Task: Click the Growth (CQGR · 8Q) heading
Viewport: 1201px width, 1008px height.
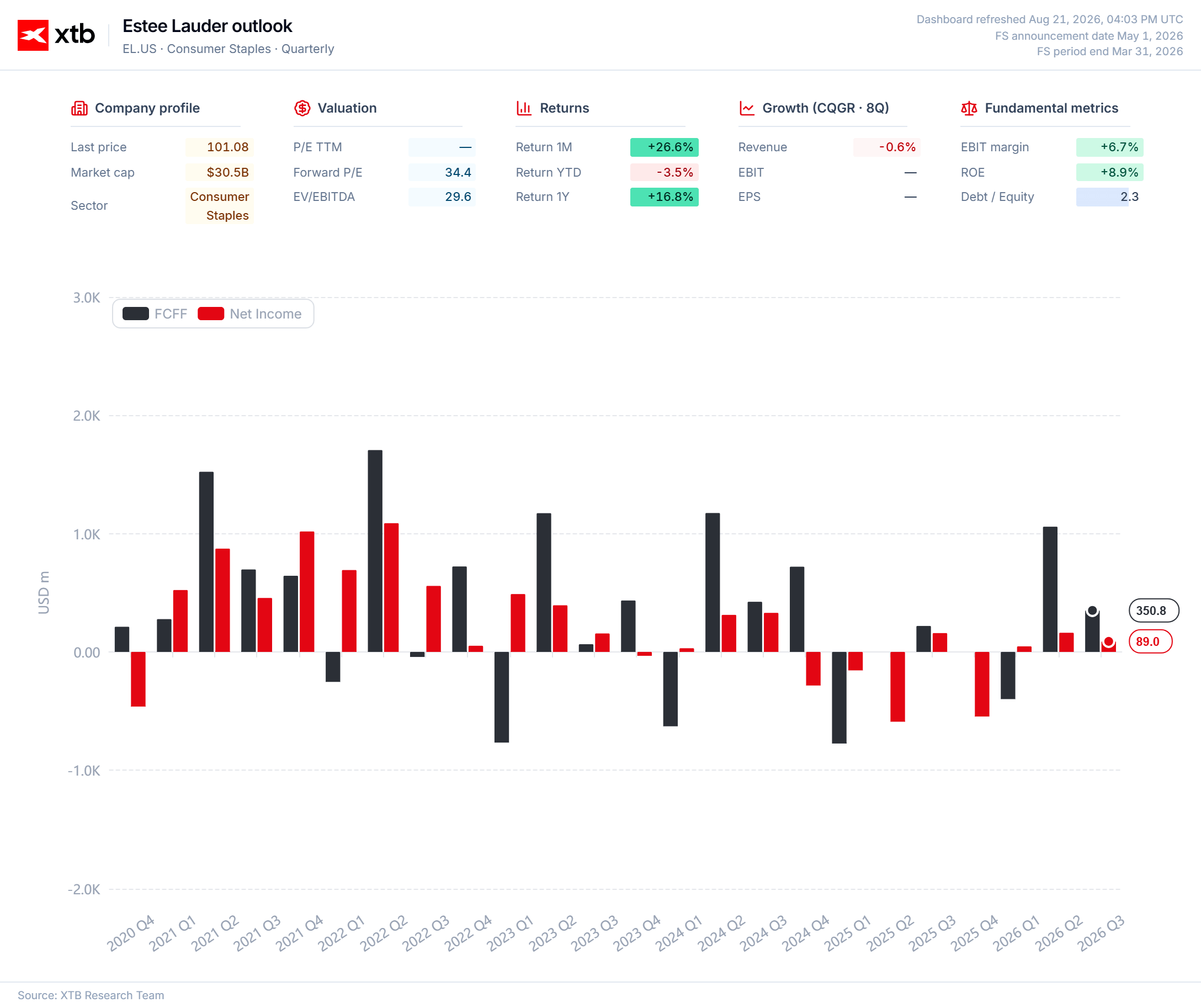Action: pyautogui.click(x=826, y=108)
